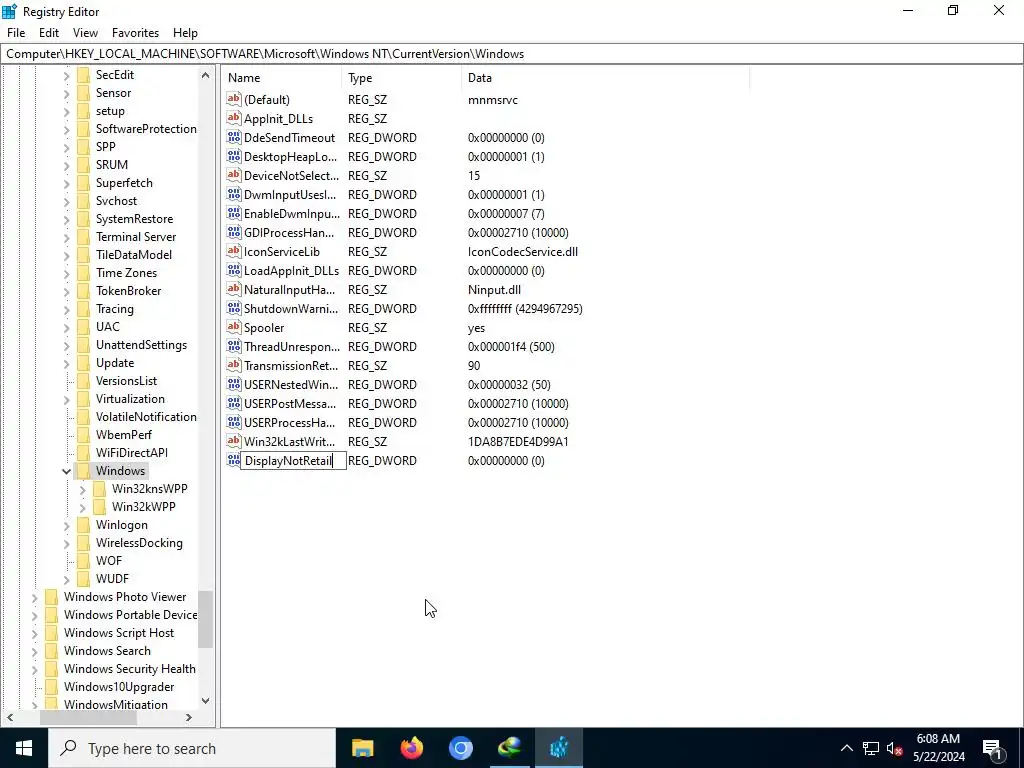Click the Win32kLastWrit value icon
This screenshot has height=768, width=1024.
(x=234, y=441)
